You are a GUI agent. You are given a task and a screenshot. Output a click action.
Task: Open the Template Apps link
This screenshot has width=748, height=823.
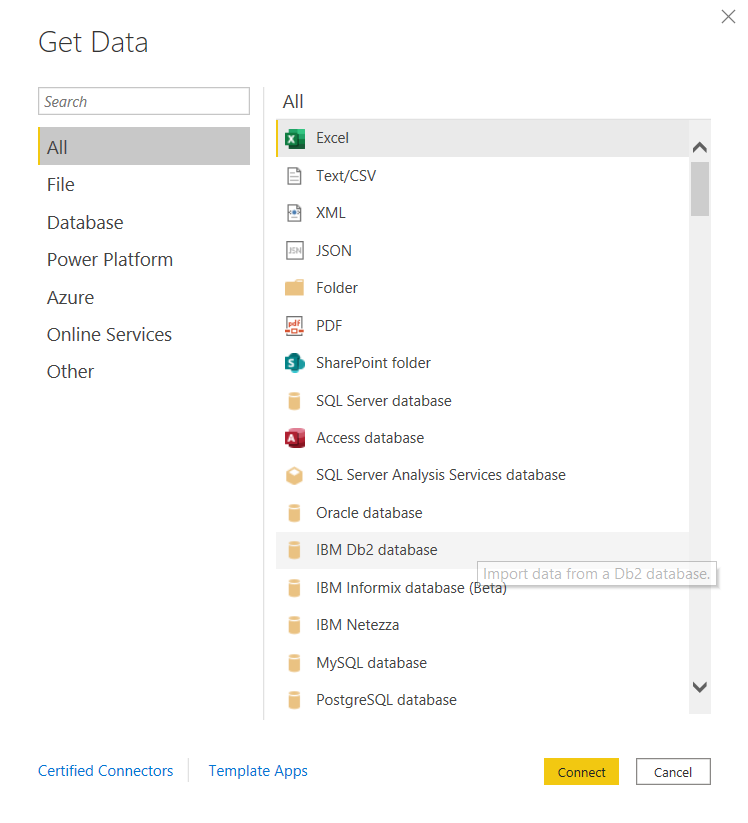coord(258,771)
